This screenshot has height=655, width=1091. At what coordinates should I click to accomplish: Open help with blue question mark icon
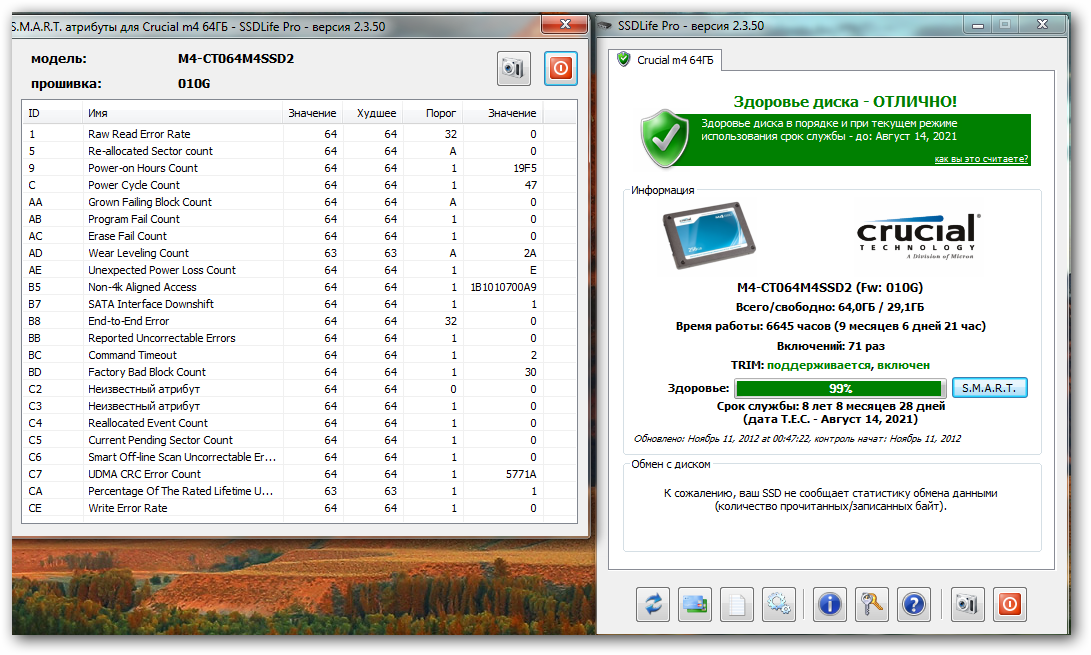912,603
